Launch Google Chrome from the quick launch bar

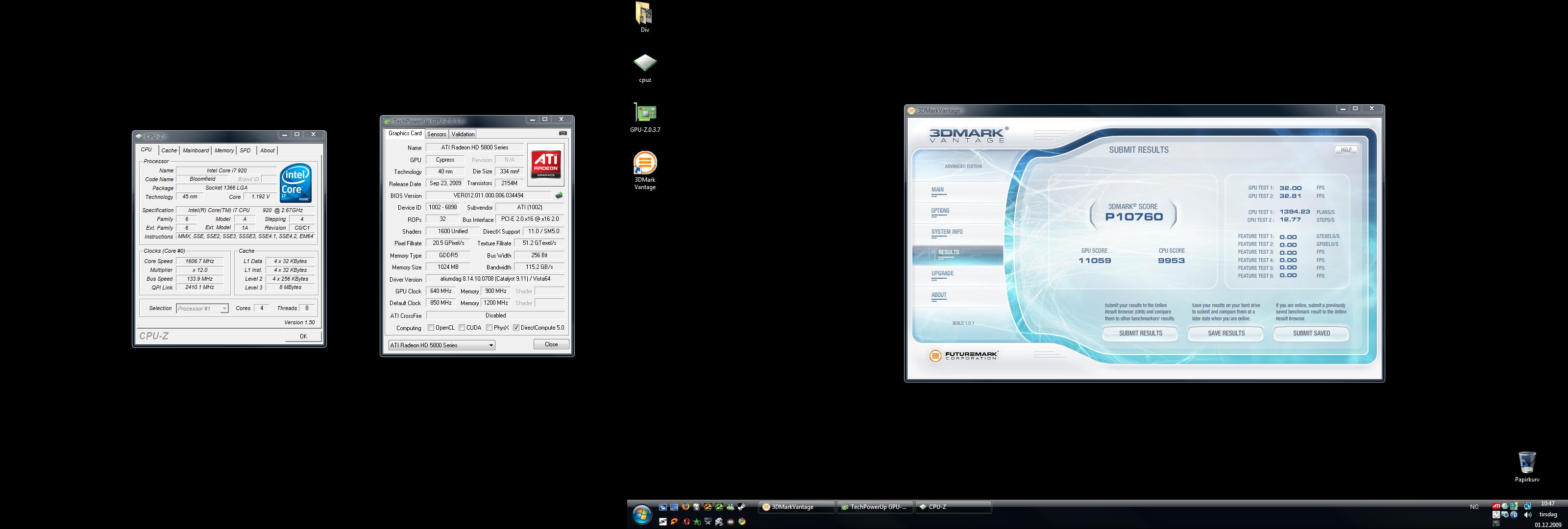(742, 522)
